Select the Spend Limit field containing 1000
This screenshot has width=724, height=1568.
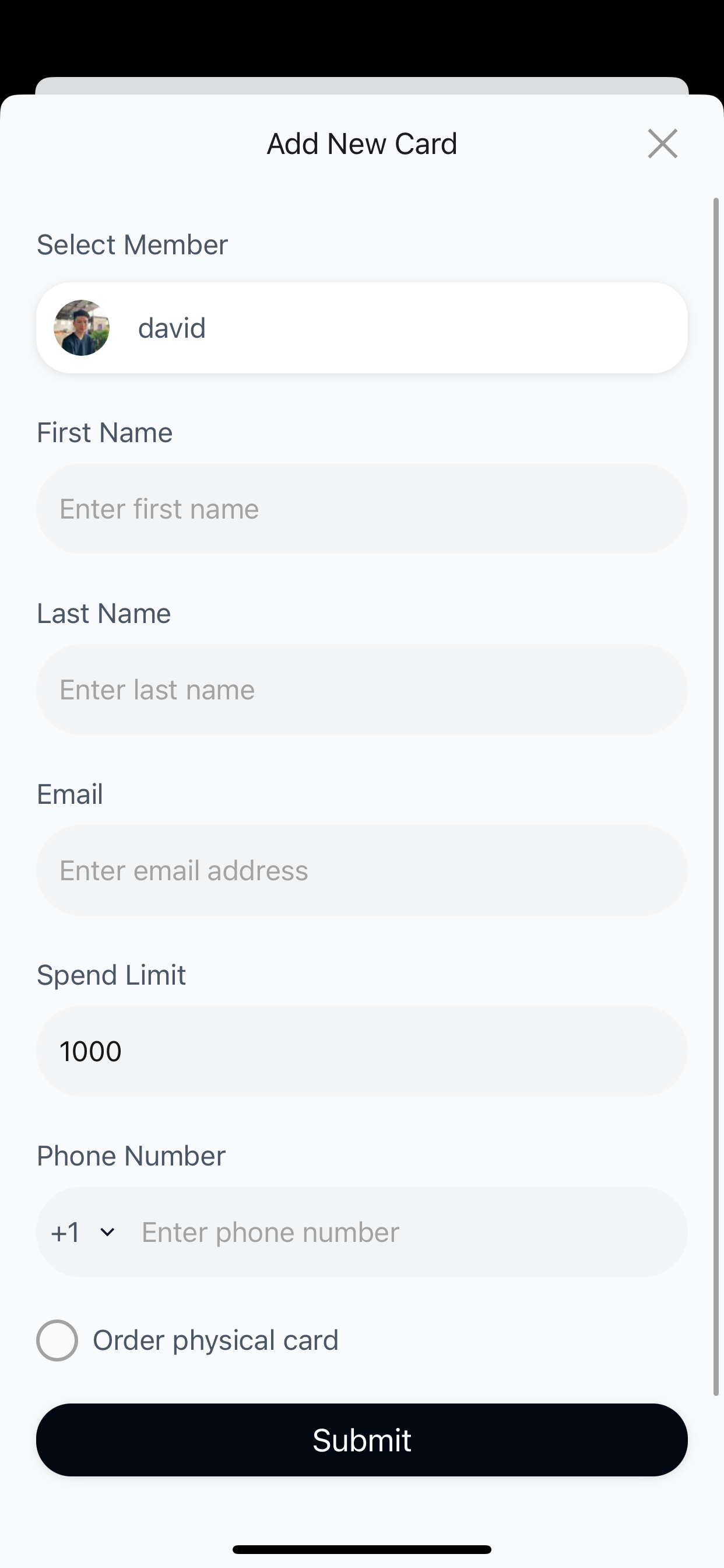[x=362, y=1051]
